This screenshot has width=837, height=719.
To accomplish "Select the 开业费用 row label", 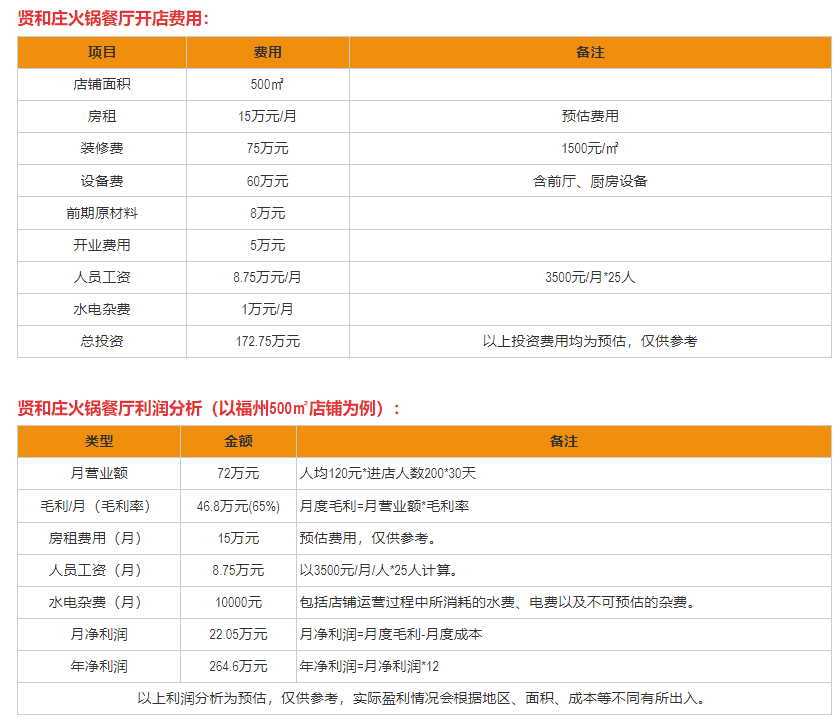I will point(102,246).
